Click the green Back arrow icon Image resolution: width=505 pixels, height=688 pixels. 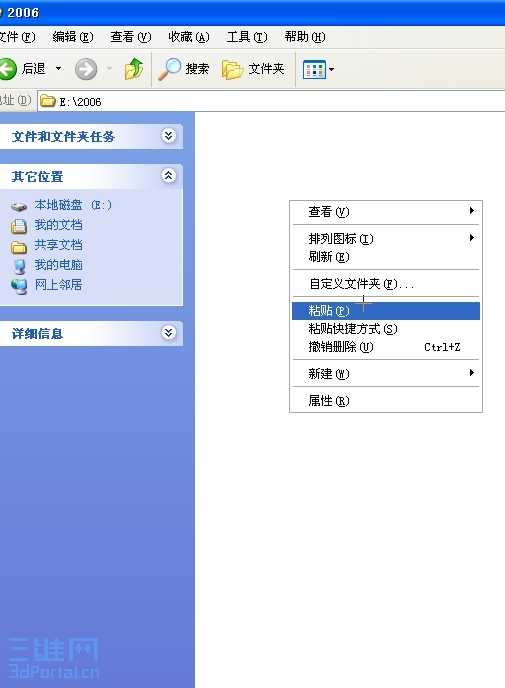coord(7,69)
